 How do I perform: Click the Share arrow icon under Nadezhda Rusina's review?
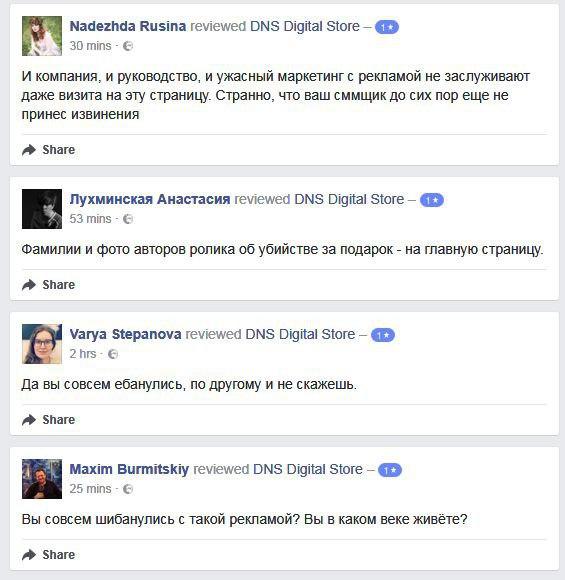pyautogui.click(x=29, y=150)
